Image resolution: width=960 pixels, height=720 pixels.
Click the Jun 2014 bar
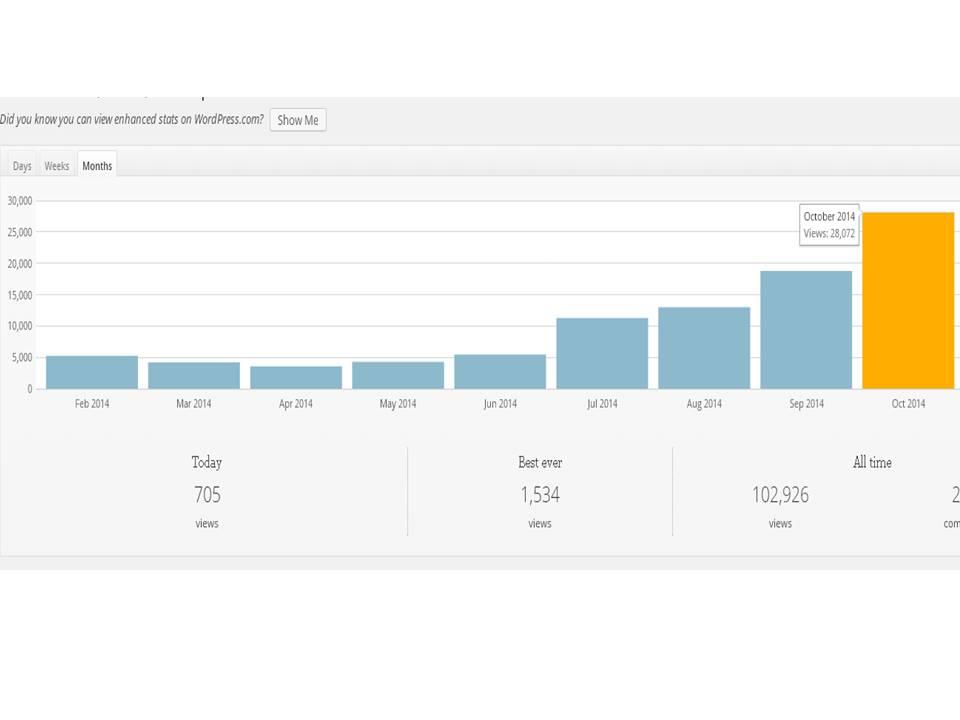[500, 372]
